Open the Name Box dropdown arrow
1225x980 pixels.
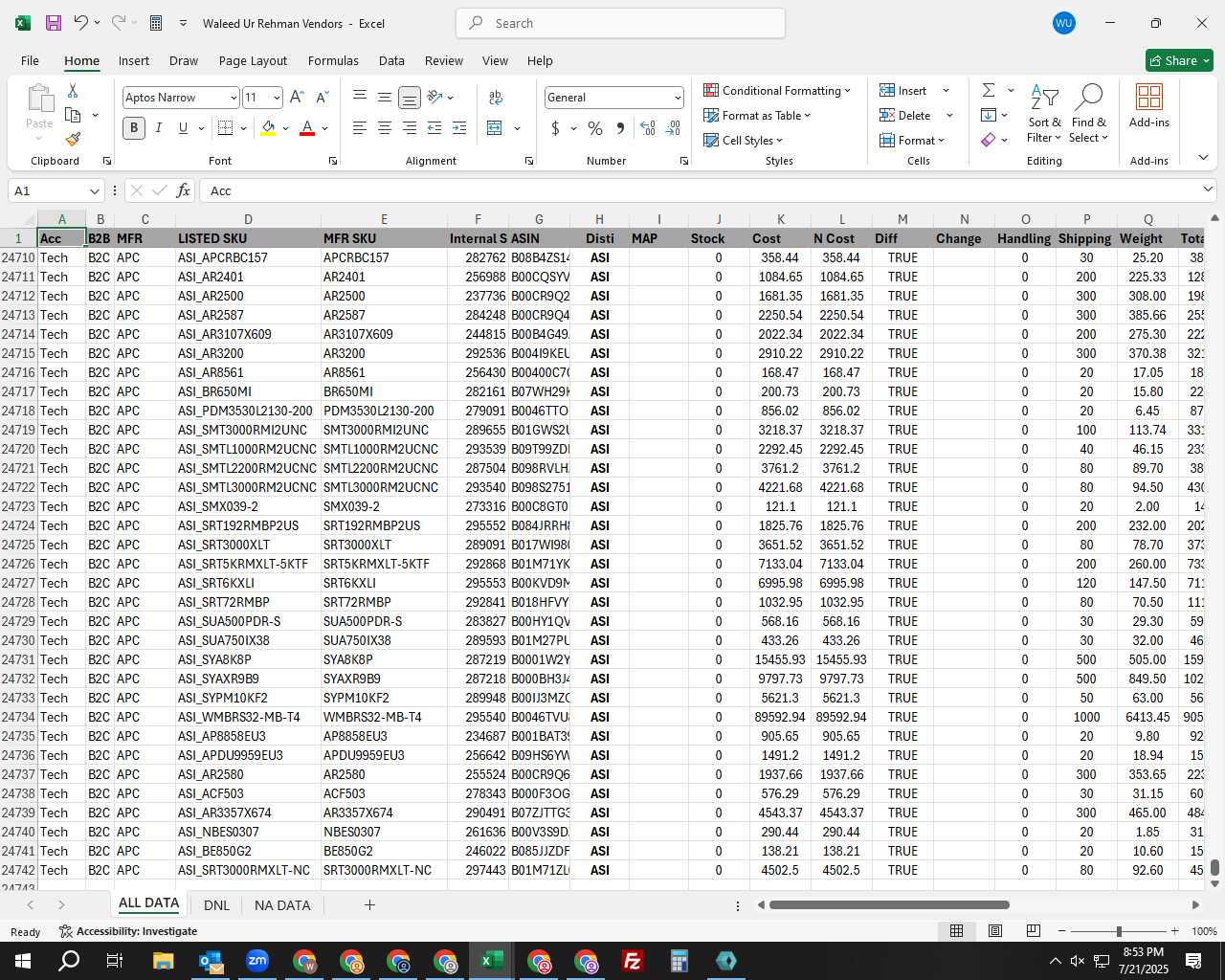94,190
